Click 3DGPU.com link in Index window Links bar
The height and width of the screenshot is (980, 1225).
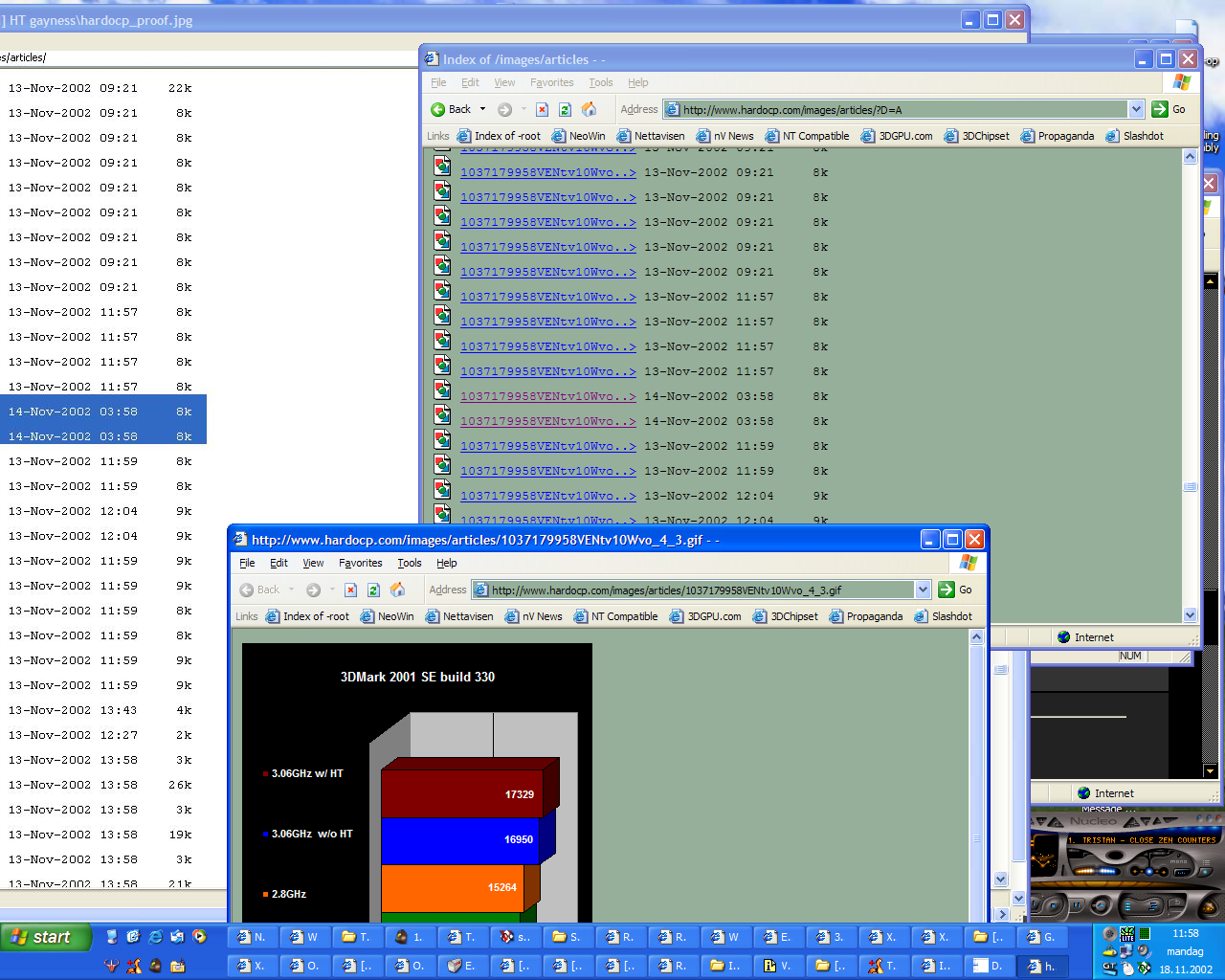tap(897, 136)
